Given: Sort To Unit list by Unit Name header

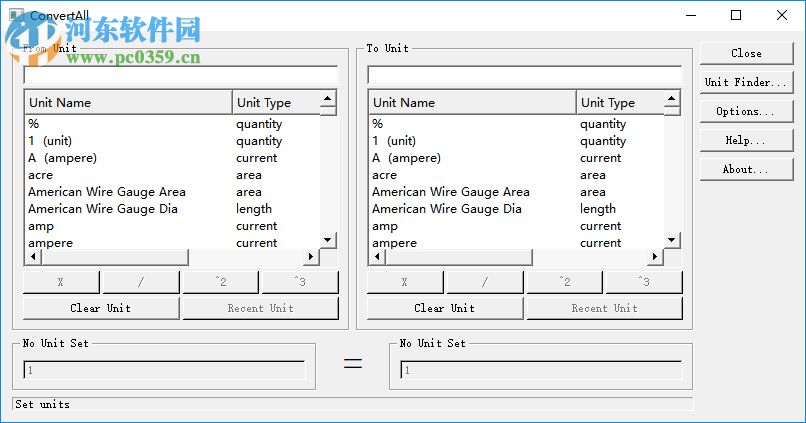Looking at the screenshot, I should (x=472, y=102).
